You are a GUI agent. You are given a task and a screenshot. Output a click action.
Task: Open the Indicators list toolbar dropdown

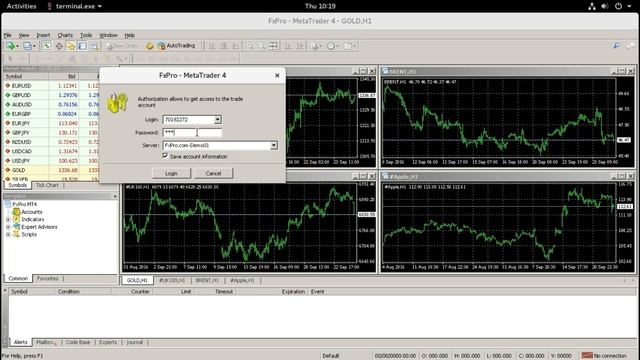click(x=316, y=46)
